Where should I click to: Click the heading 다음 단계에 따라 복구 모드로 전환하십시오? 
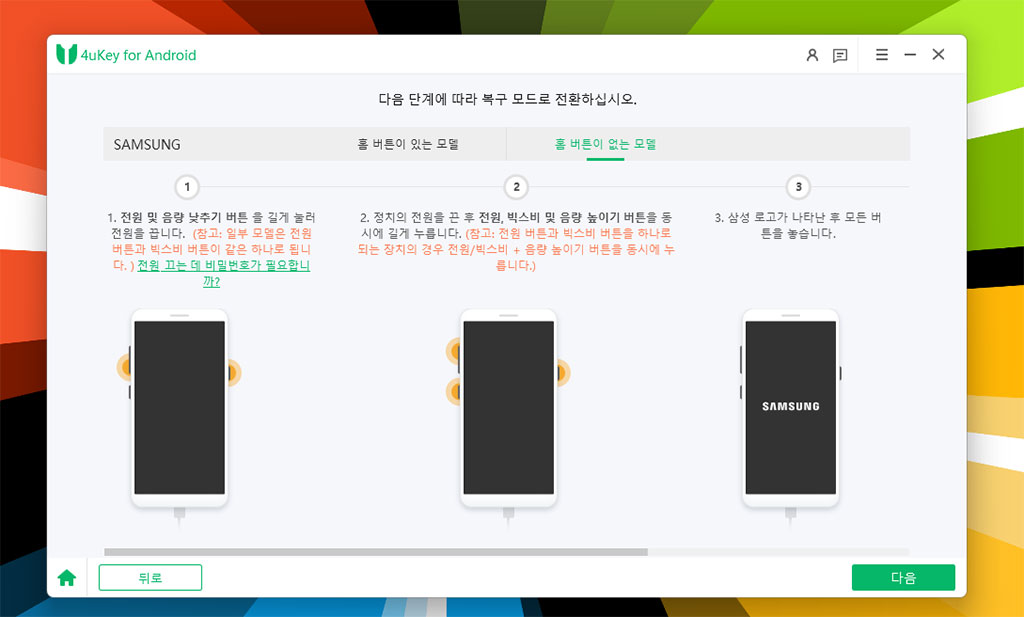(x=507, y=99)
